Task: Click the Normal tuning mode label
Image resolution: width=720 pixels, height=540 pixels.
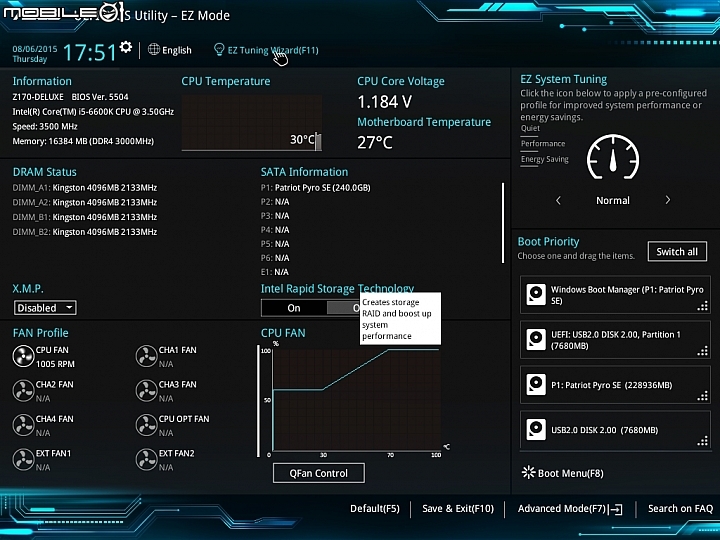Action: pyautogui.click(x=613, y=200)
